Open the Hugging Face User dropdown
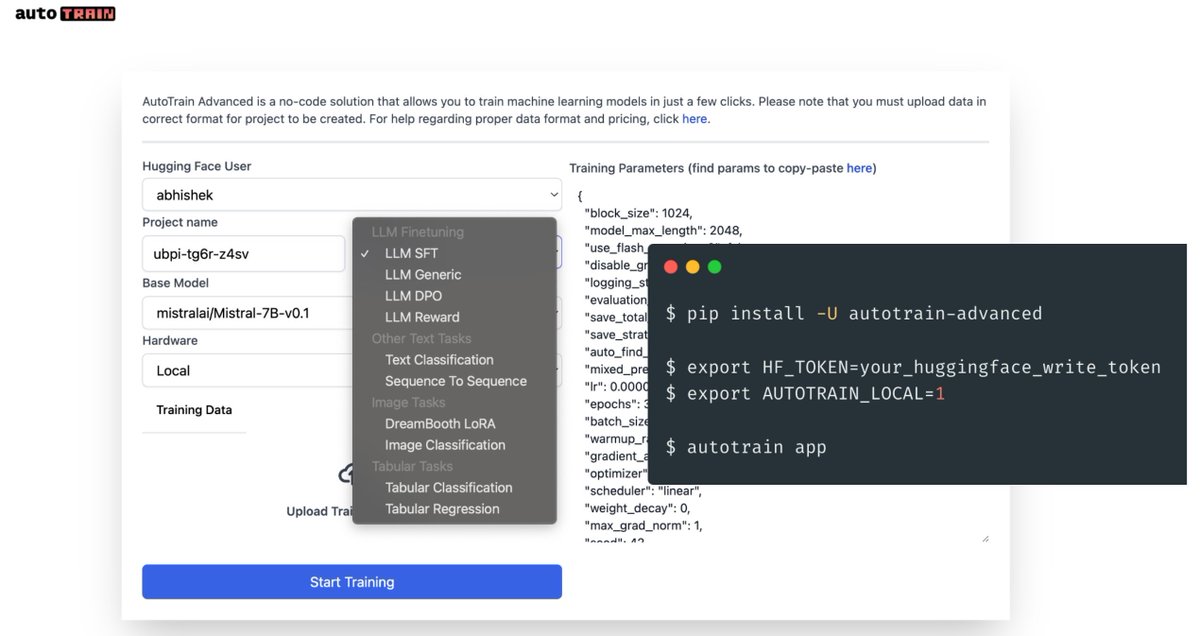The width and height of the screenshot is (1200, 636). coord(352,195)
